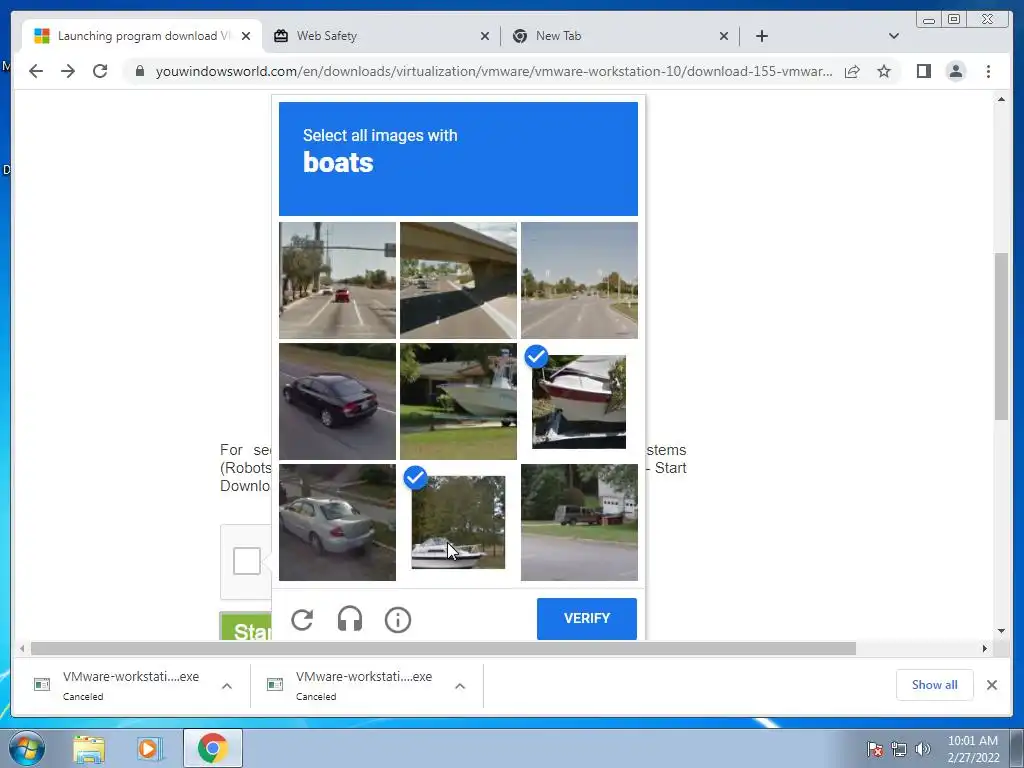Click the Chrome taskbar icon
Viewport: 1024px width, 768px height.
(212, 748)
